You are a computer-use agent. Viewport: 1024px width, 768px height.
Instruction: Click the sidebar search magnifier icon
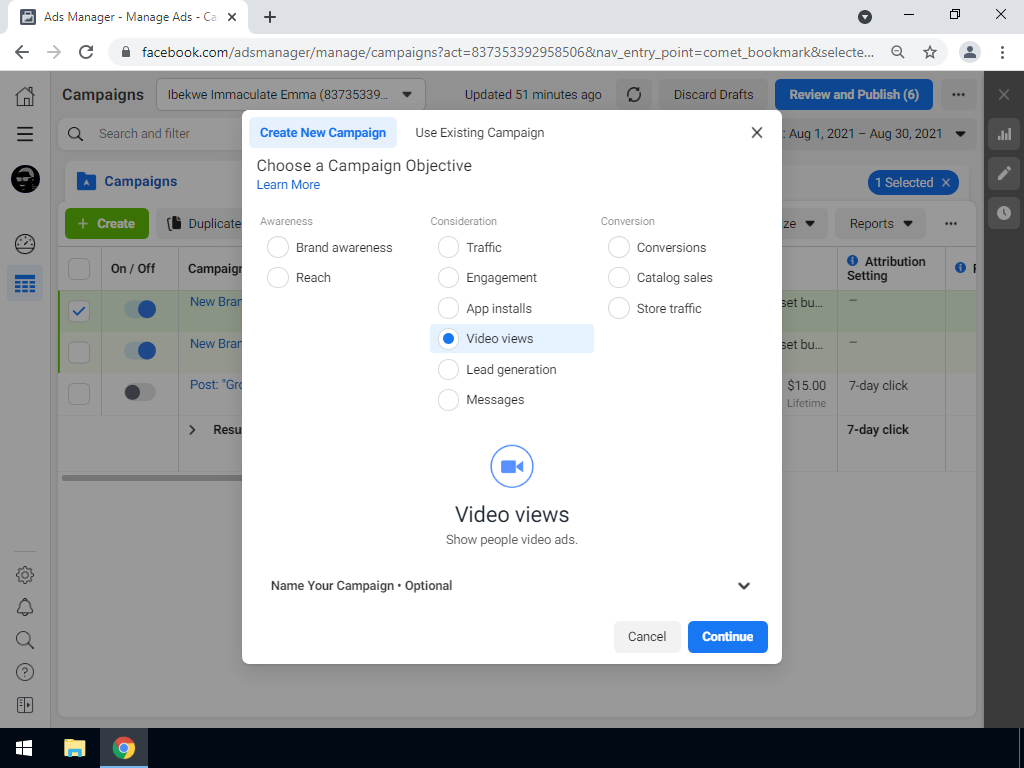click(25, 639)
